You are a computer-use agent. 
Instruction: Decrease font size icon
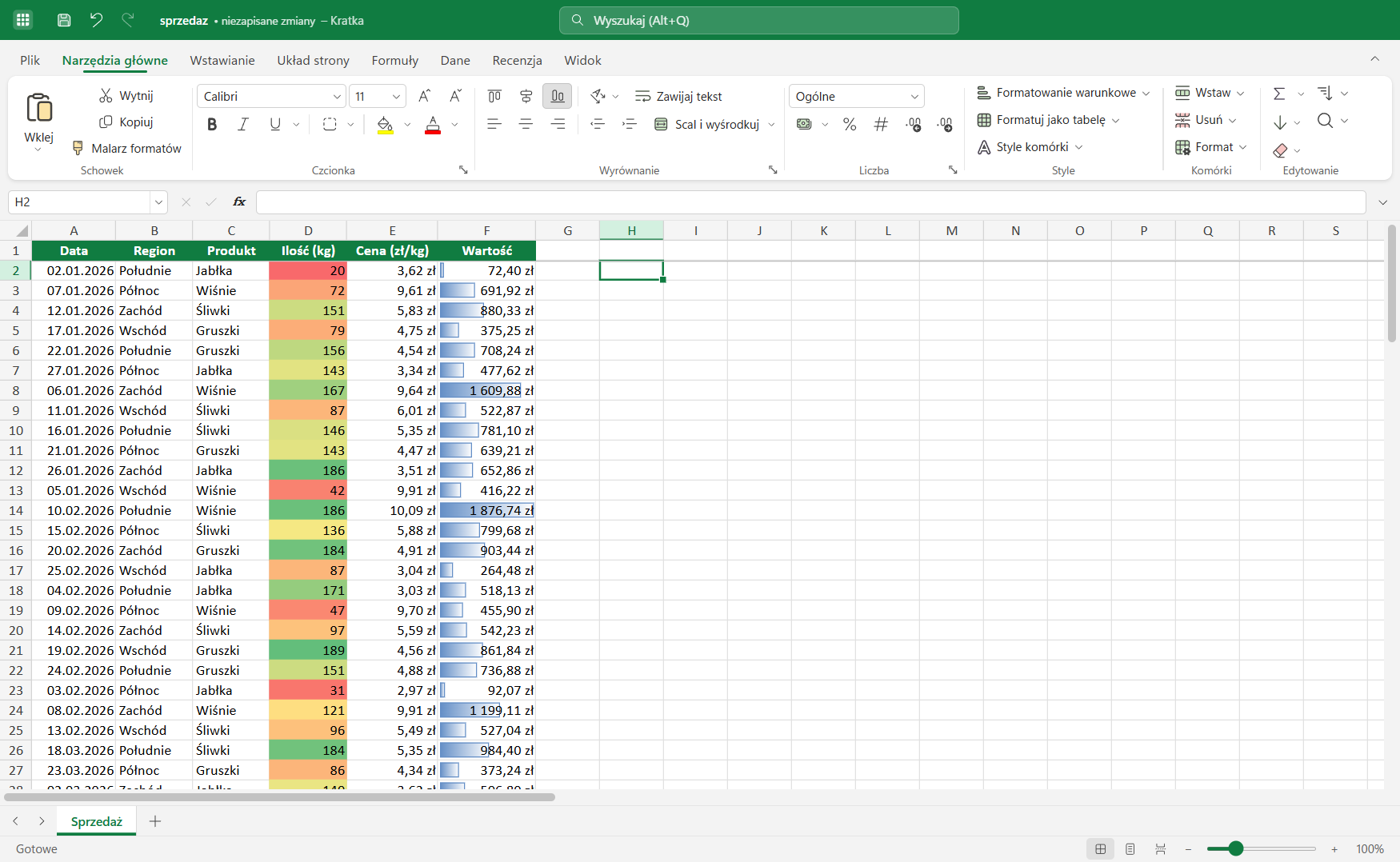(x=455, y=96)
